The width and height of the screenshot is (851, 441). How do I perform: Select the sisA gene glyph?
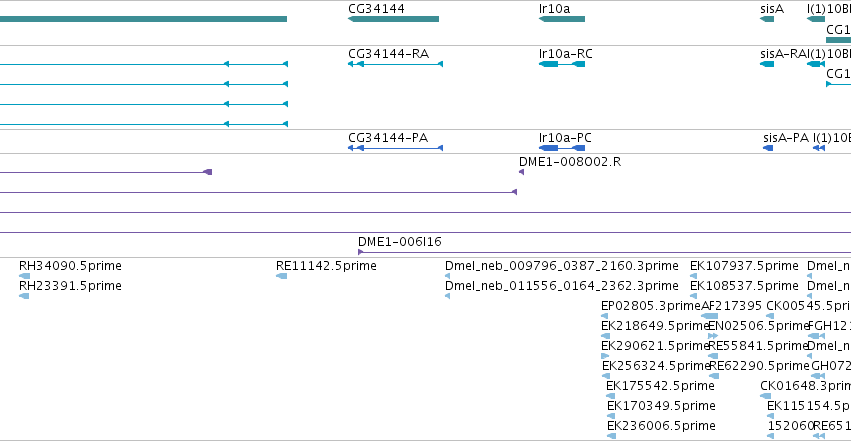point(767,19)
